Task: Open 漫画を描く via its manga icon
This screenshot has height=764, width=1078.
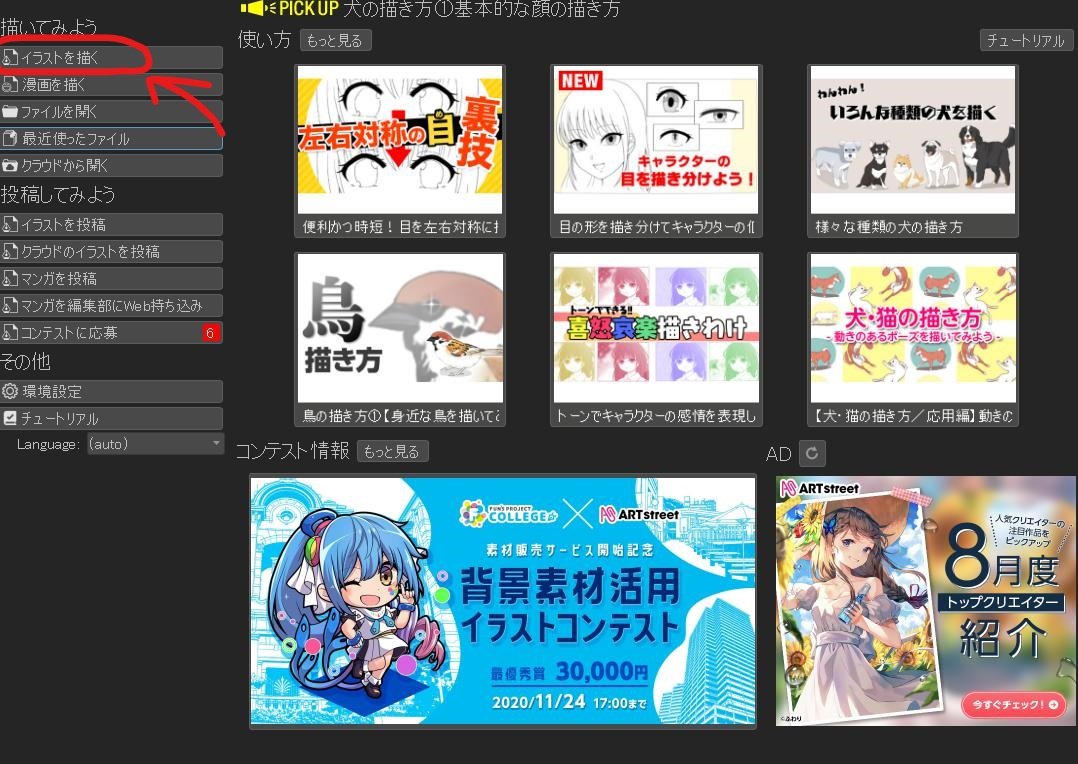Action: (x=11, y=84)
